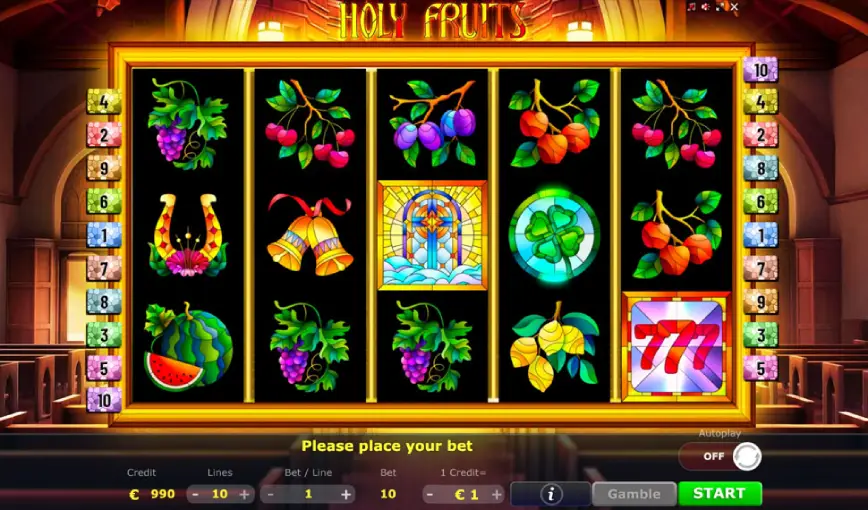Start the spin with START button
The image size is (868, 510).
point(720,493)
